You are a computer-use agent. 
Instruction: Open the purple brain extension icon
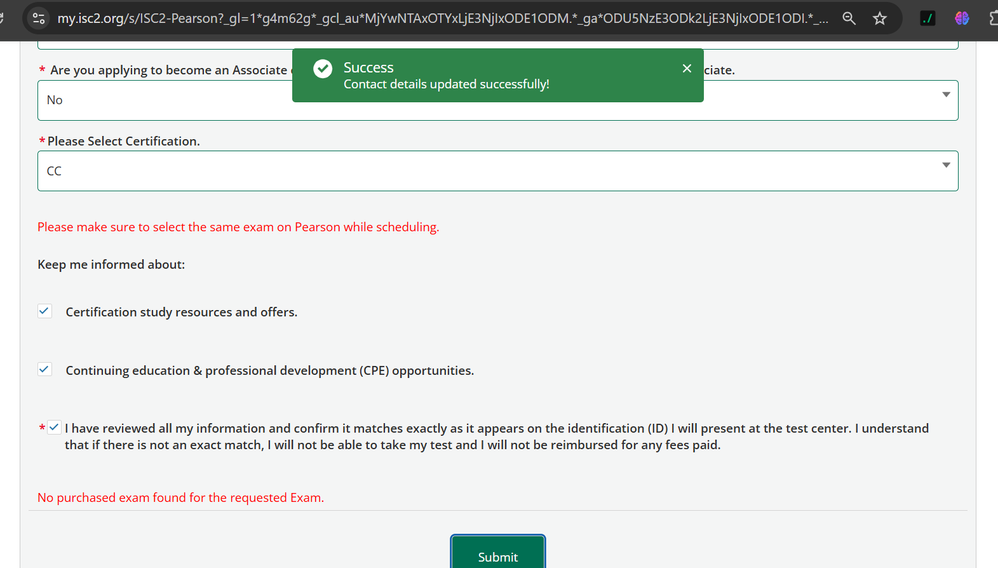(x=962, y=18)
